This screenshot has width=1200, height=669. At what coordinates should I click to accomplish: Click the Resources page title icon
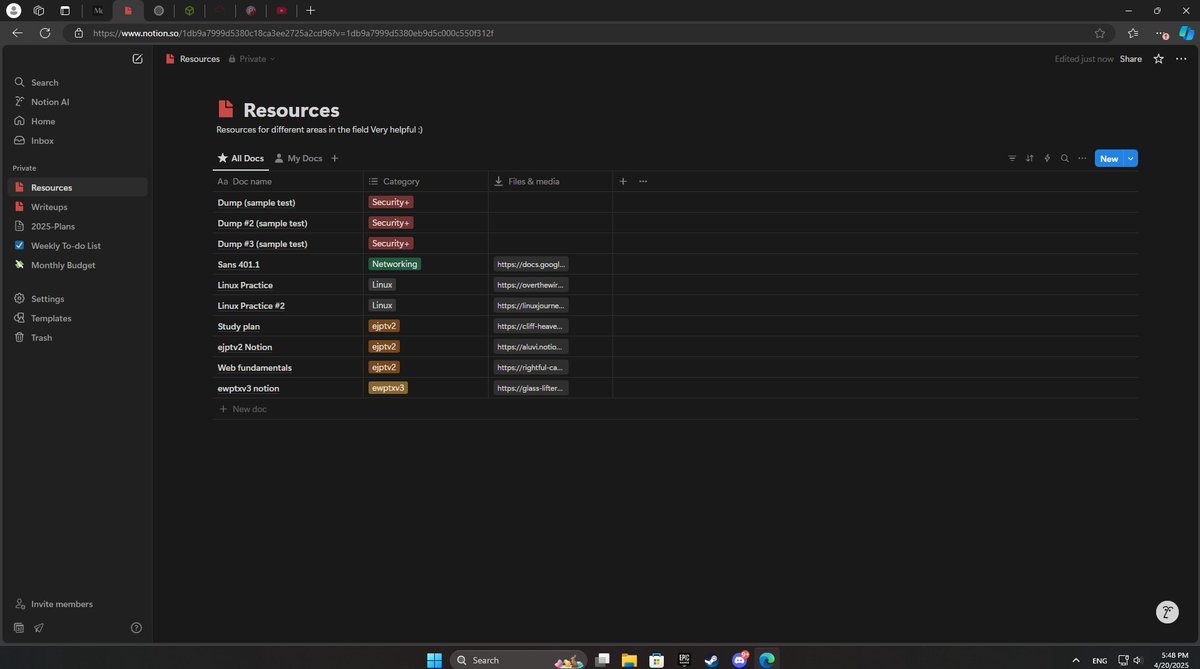pyautogui.click(x=226, y=110)
